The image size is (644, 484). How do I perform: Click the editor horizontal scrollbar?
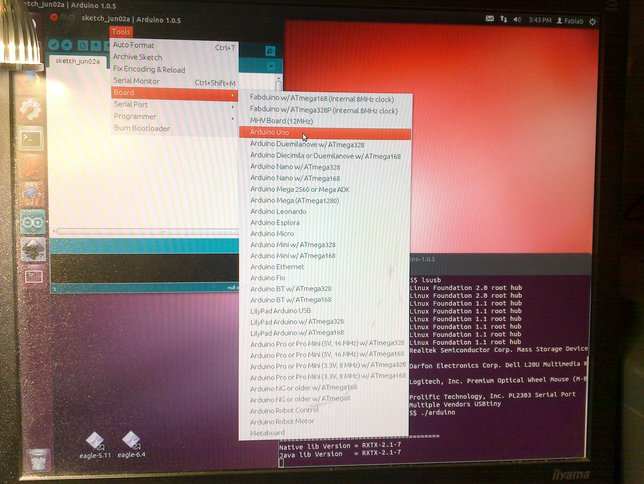click(x=146, y=232)
